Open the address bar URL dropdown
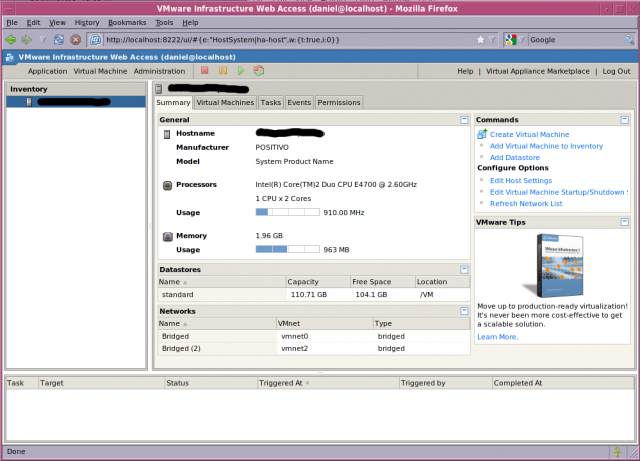 pyautogui.click(x=493, y=40)
